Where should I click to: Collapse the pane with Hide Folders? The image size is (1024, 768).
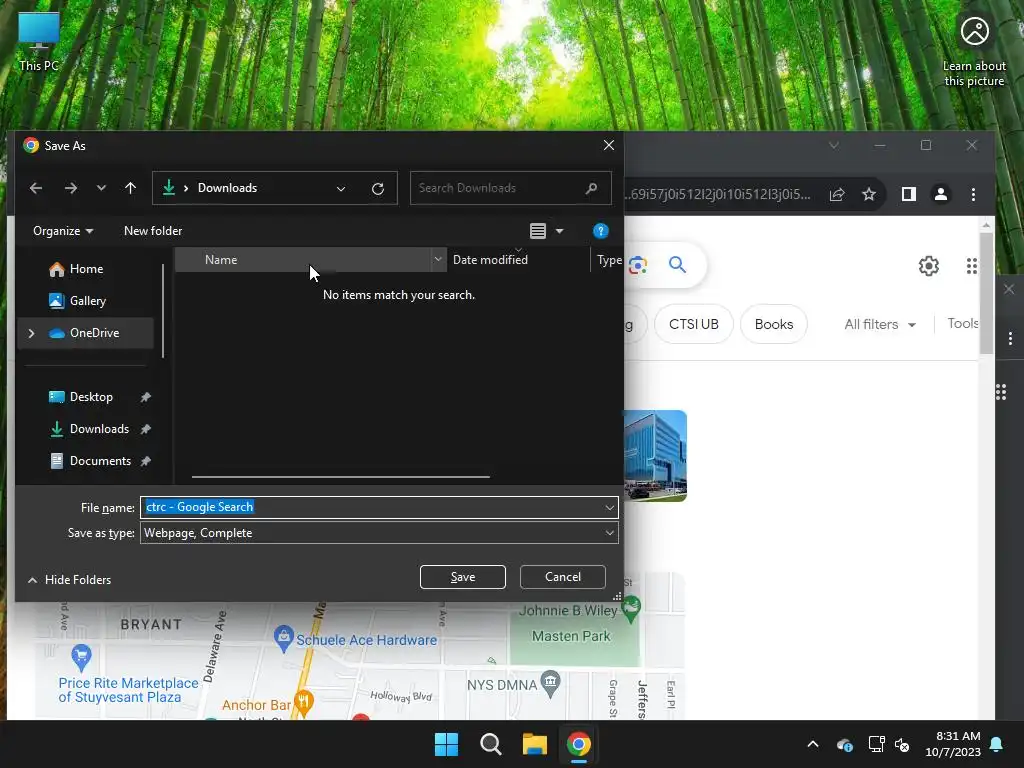tap(69, 580)
